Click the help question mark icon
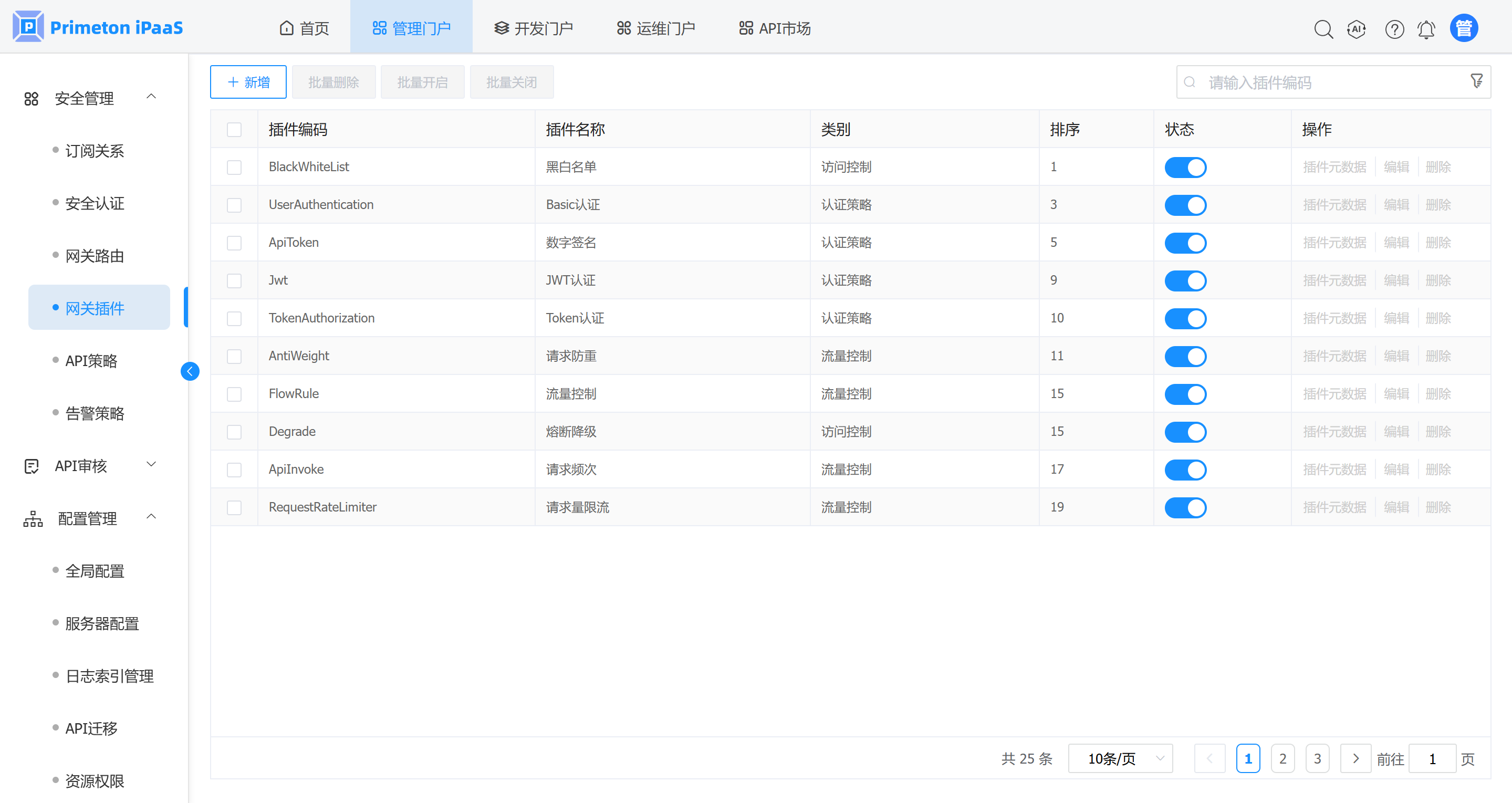This screenshot has height=803, width=1512. [x=1394, y=29]
